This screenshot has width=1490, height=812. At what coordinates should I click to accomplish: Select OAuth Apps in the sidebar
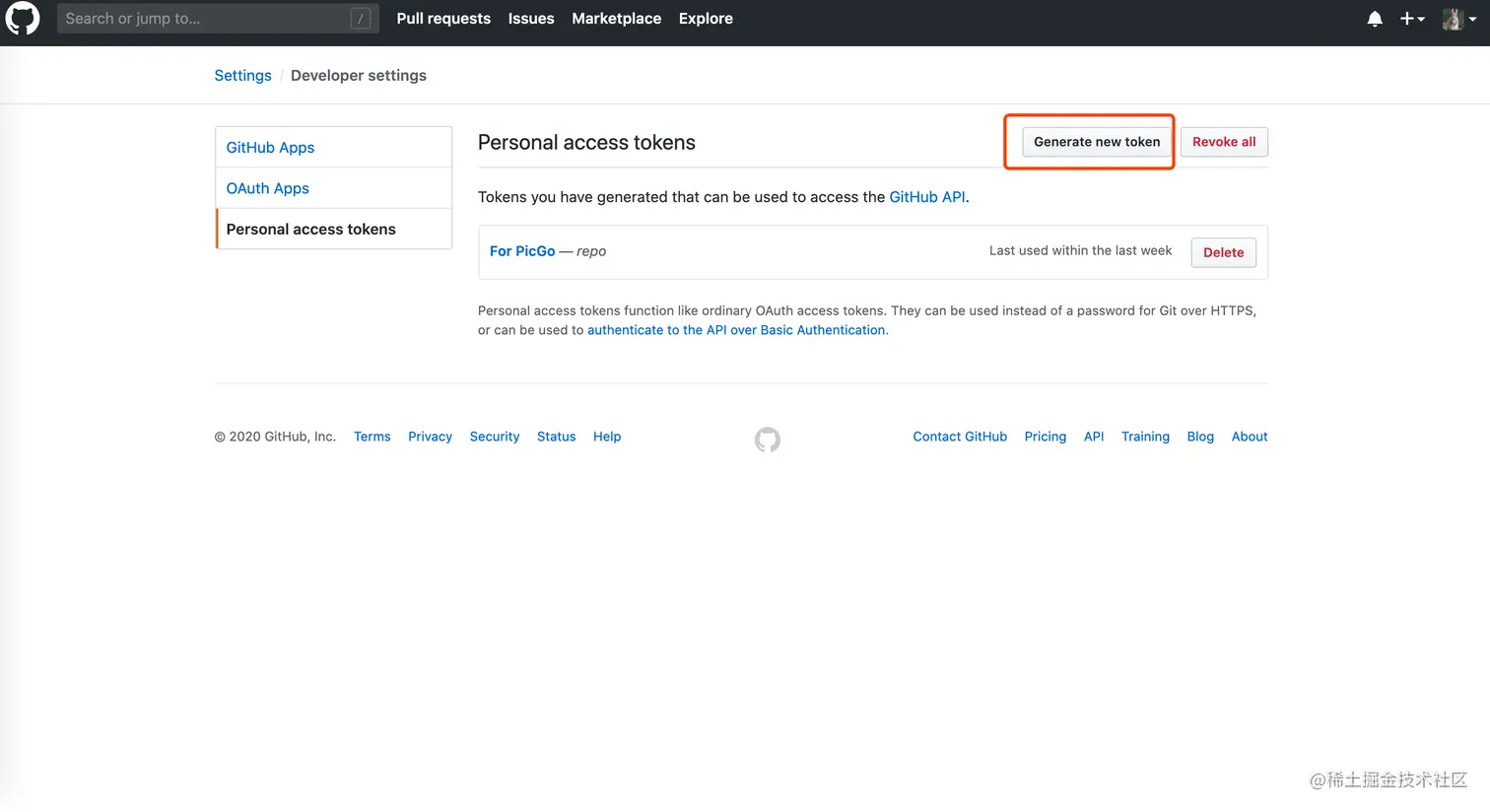(x=268, y=188)
